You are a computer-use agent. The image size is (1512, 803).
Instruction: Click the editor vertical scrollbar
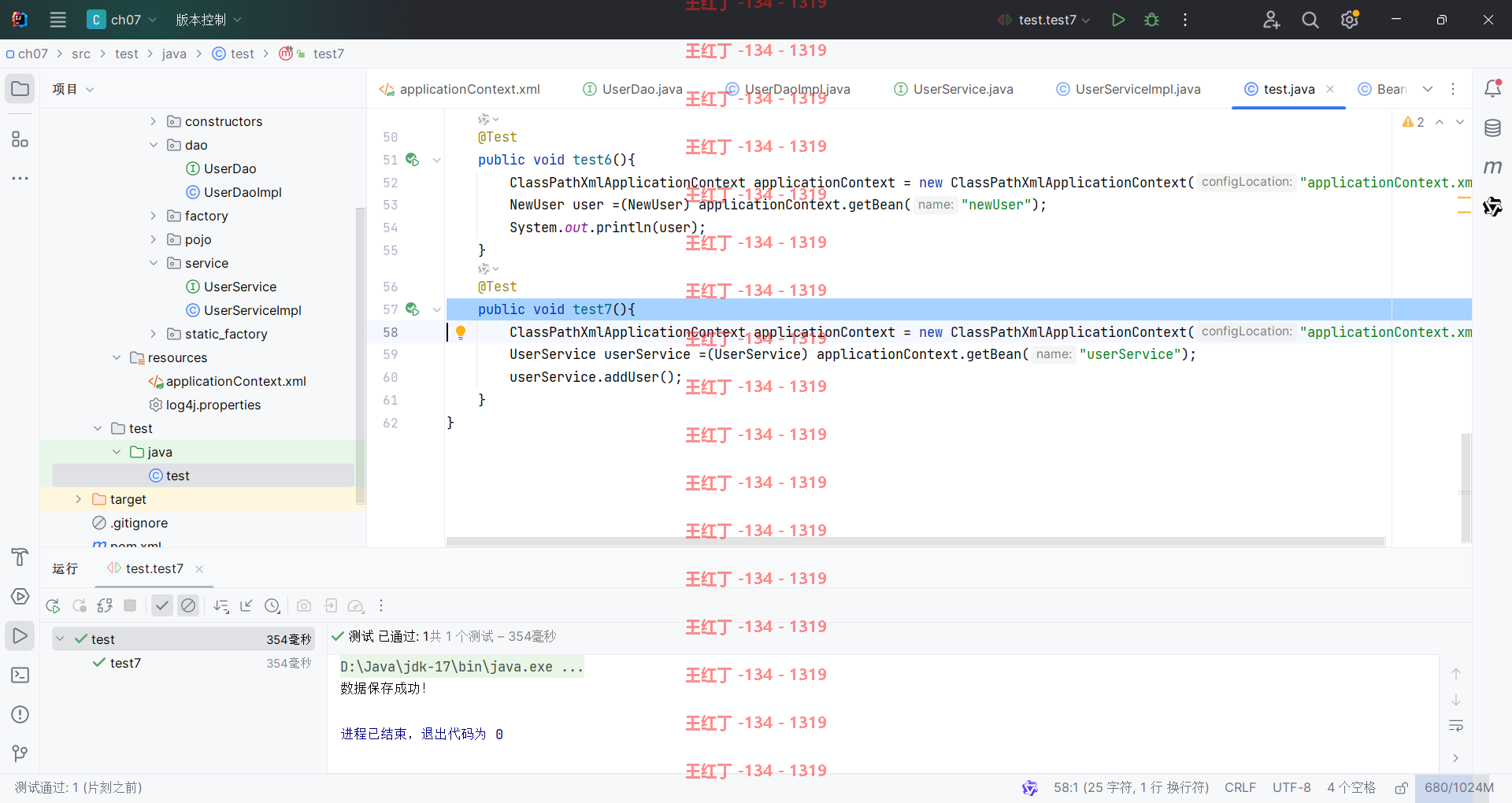tap(1466, 487)
